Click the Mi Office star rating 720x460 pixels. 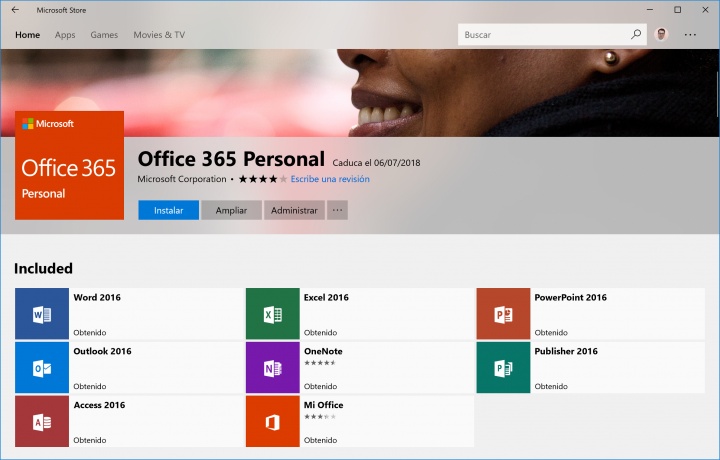pos(320,417)
